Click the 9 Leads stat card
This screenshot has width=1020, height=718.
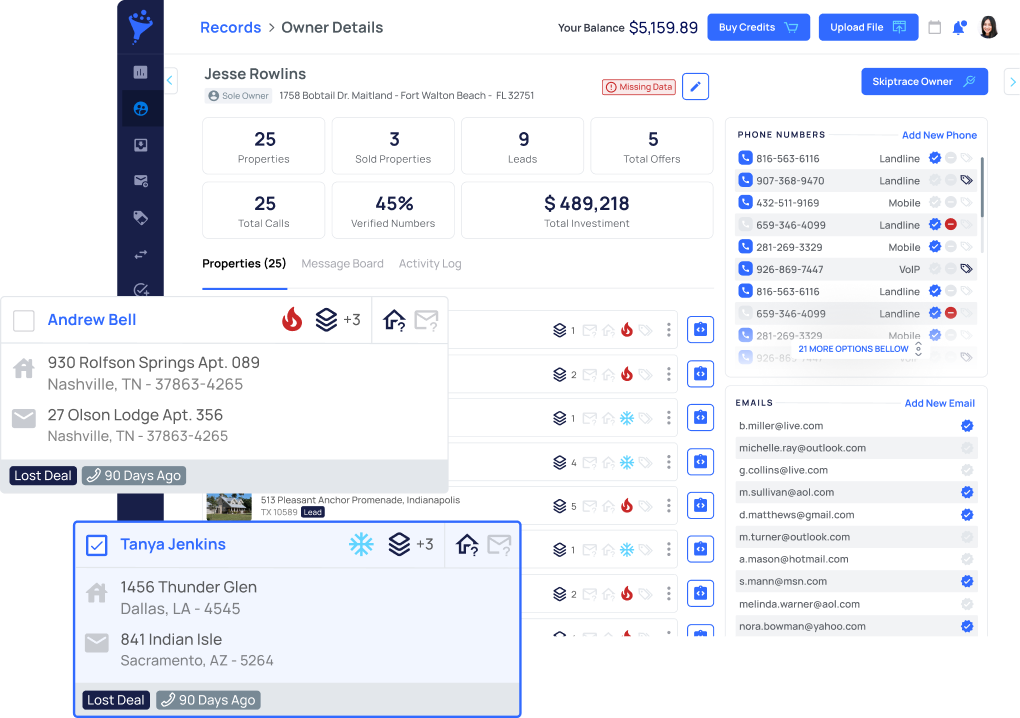(522, 146)
